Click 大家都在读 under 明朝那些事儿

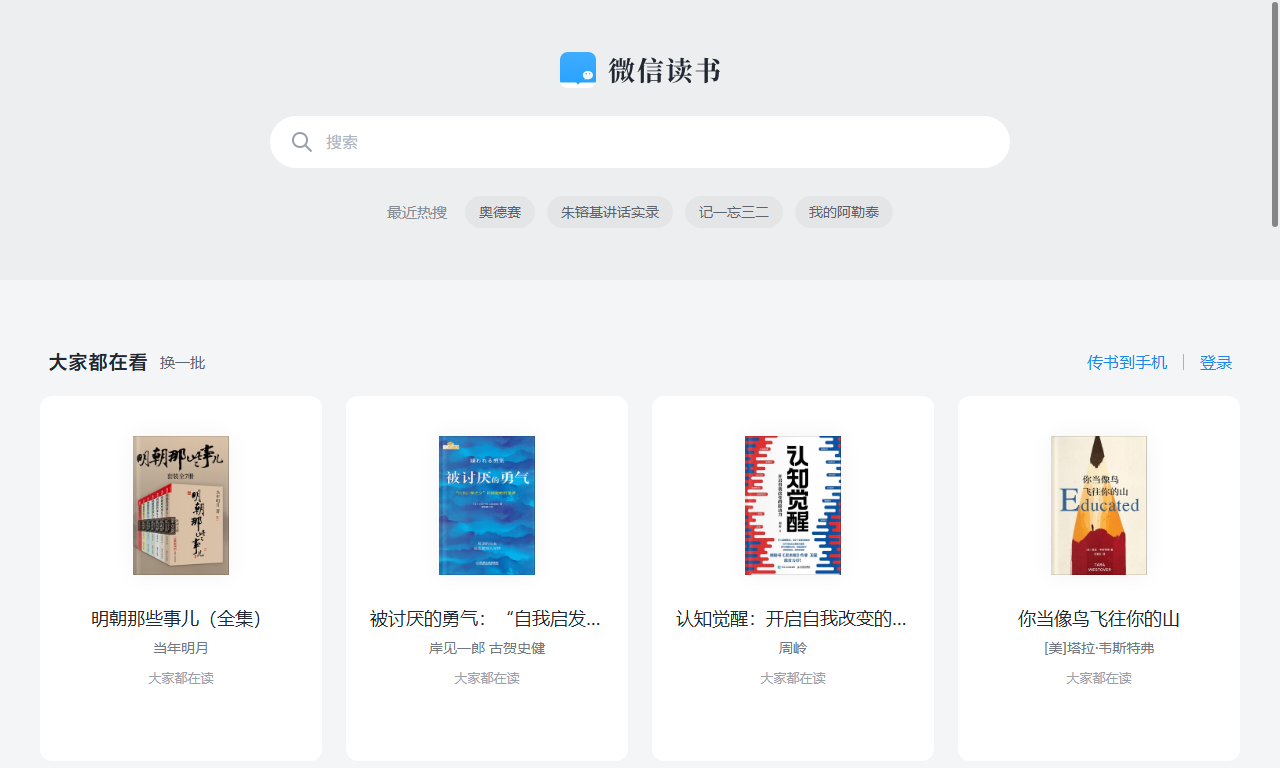[x=181, y=678]
